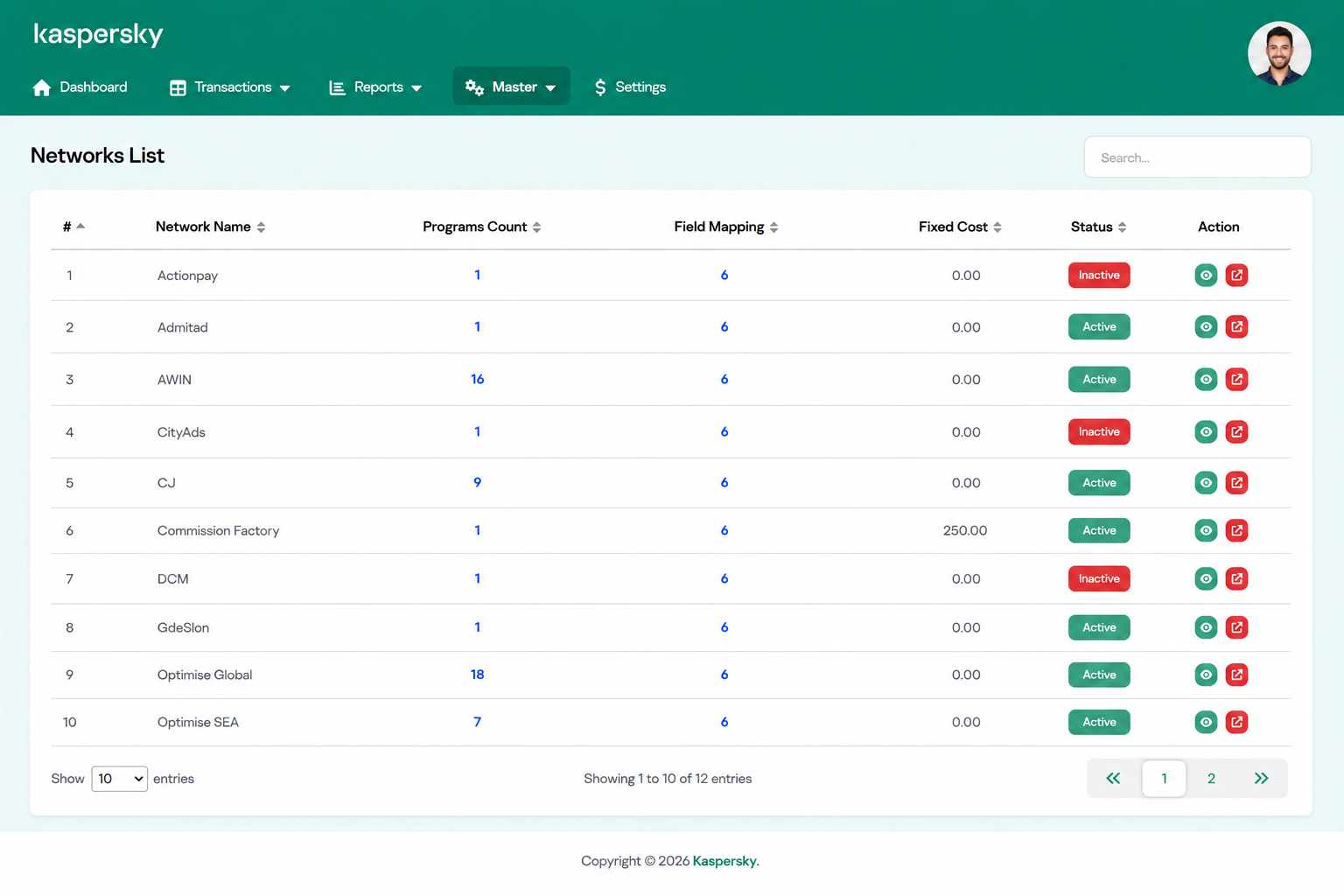
Task: Open the red edit icon for Admitad
Action: tap(1236, 326)
